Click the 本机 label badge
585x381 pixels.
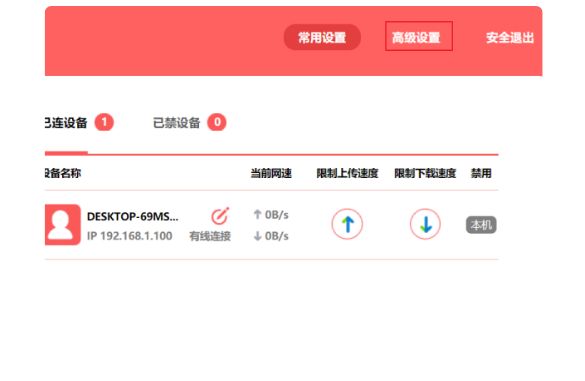(481, 225)
